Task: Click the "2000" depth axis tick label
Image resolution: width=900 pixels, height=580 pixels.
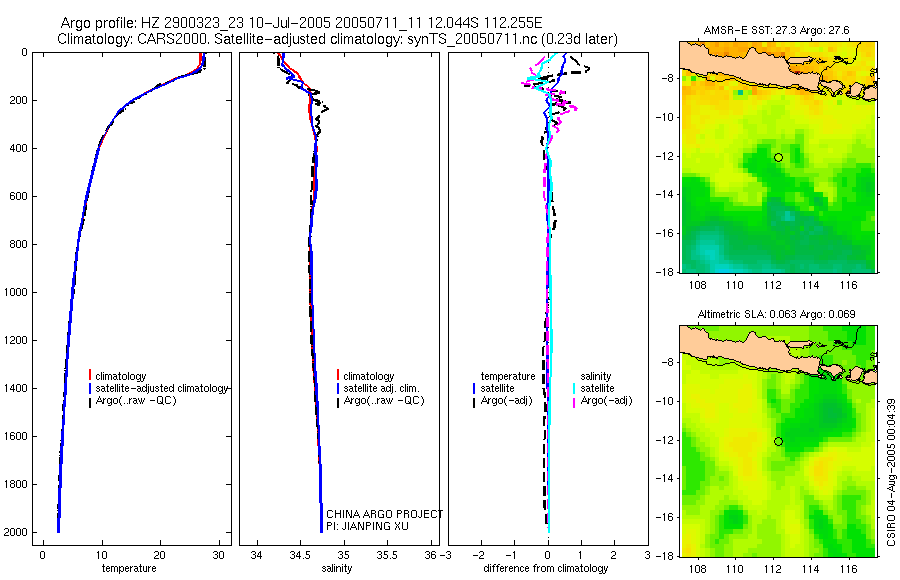Action: coord(15,532)
